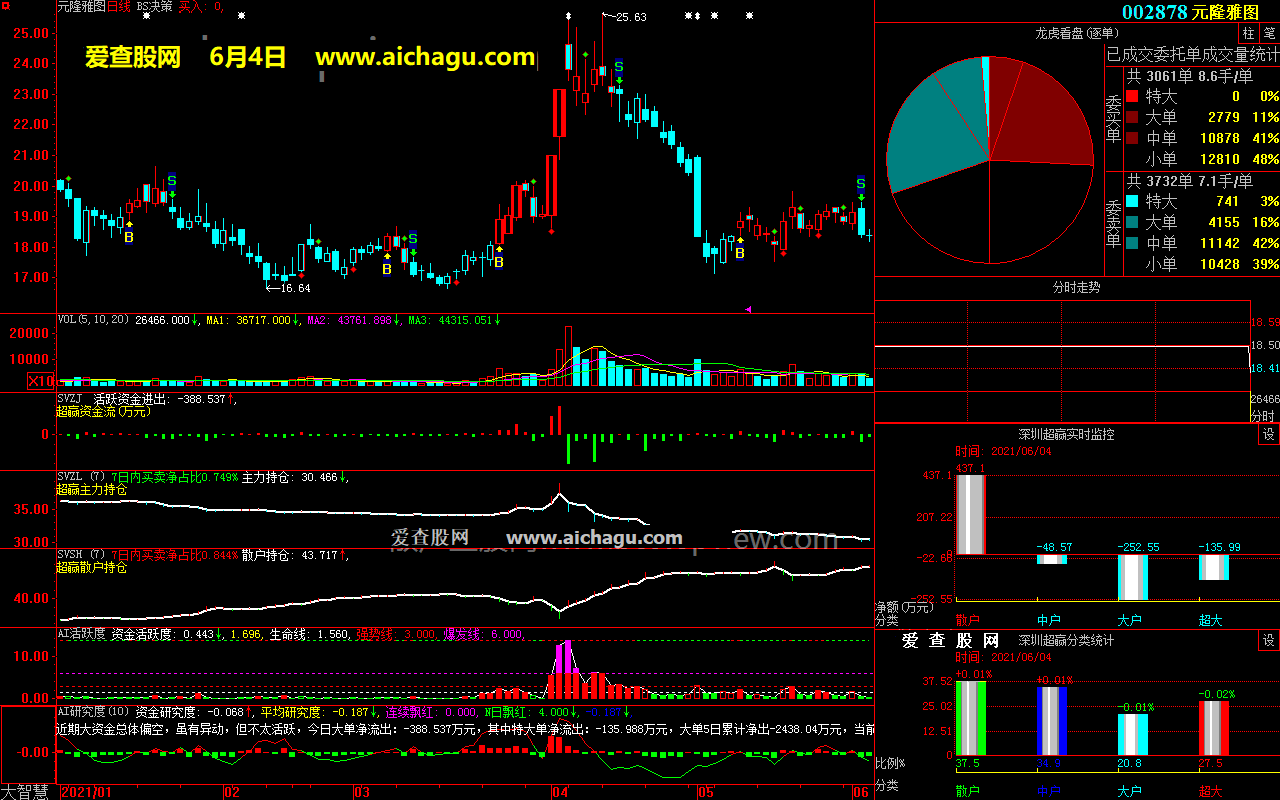Click the BS决策 indicator label
The height and width of the screenshot is (800, 1280).
155,6
